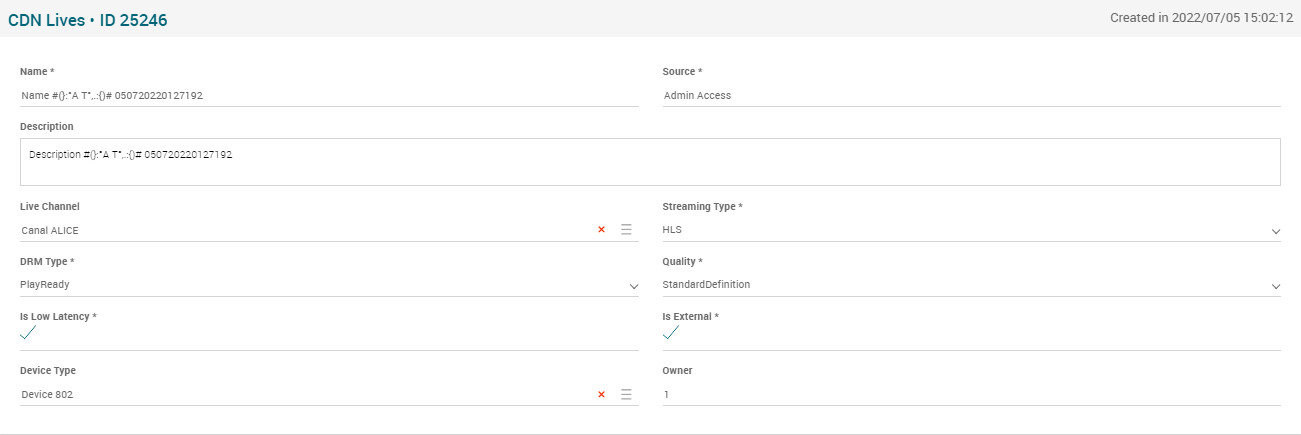
Task: Open the Live Channel selection list icon
Action: (x=626, y=230)
